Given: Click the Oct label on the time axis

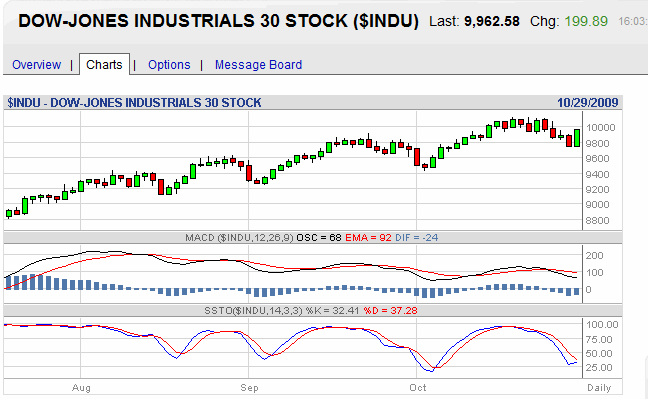Looking at the screenshot, I should (417, 388).
